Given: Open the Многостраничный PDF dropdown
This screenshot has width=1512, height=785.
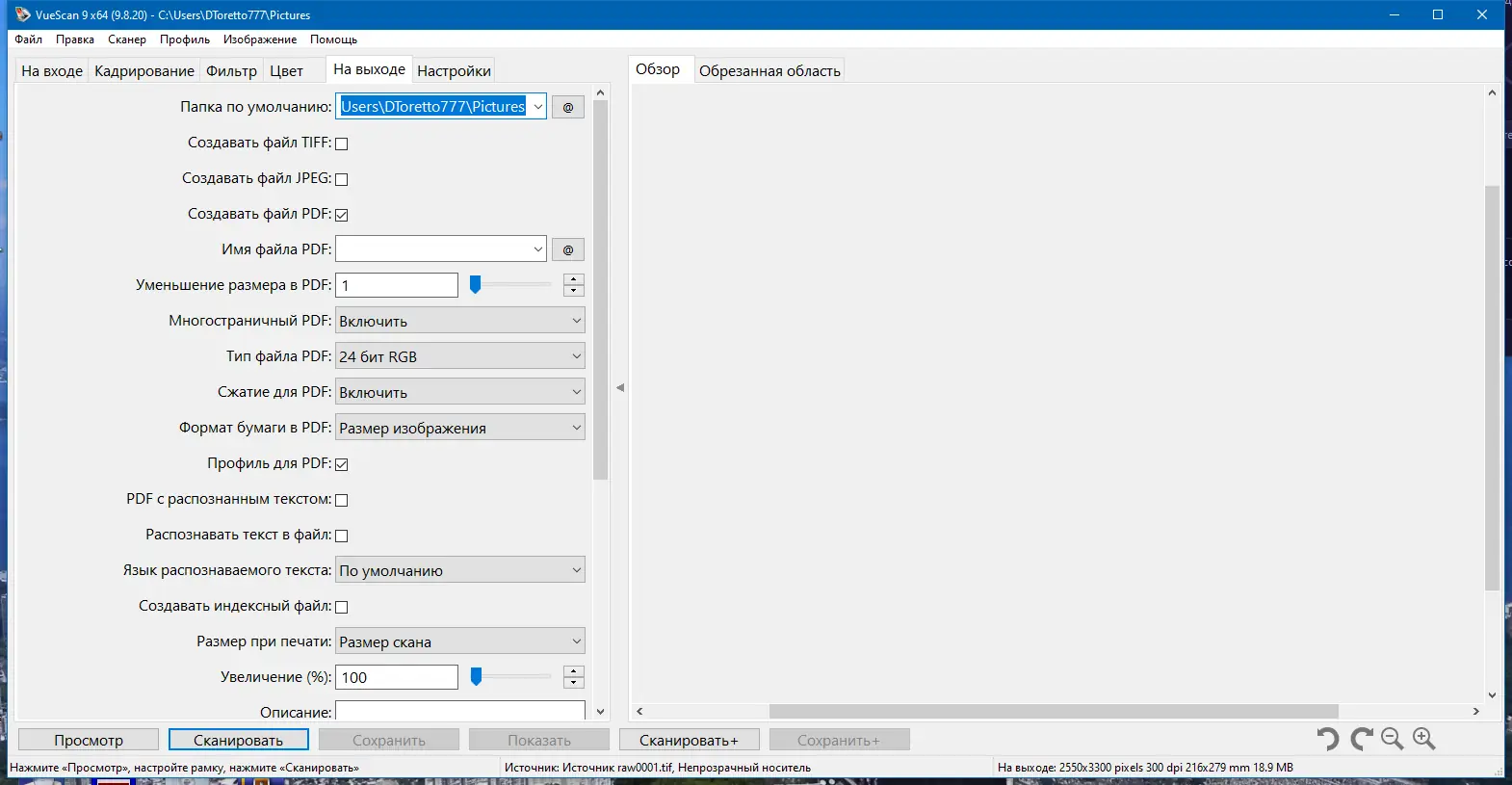Looking at the screenshot, I should [460, 321].
